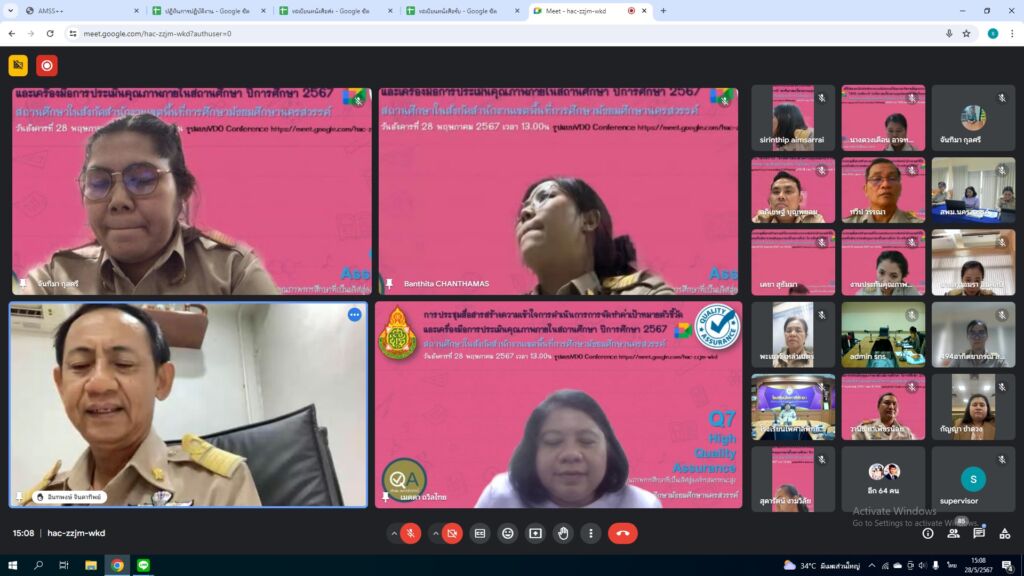Click the new tab plus button

click(663, 10)
